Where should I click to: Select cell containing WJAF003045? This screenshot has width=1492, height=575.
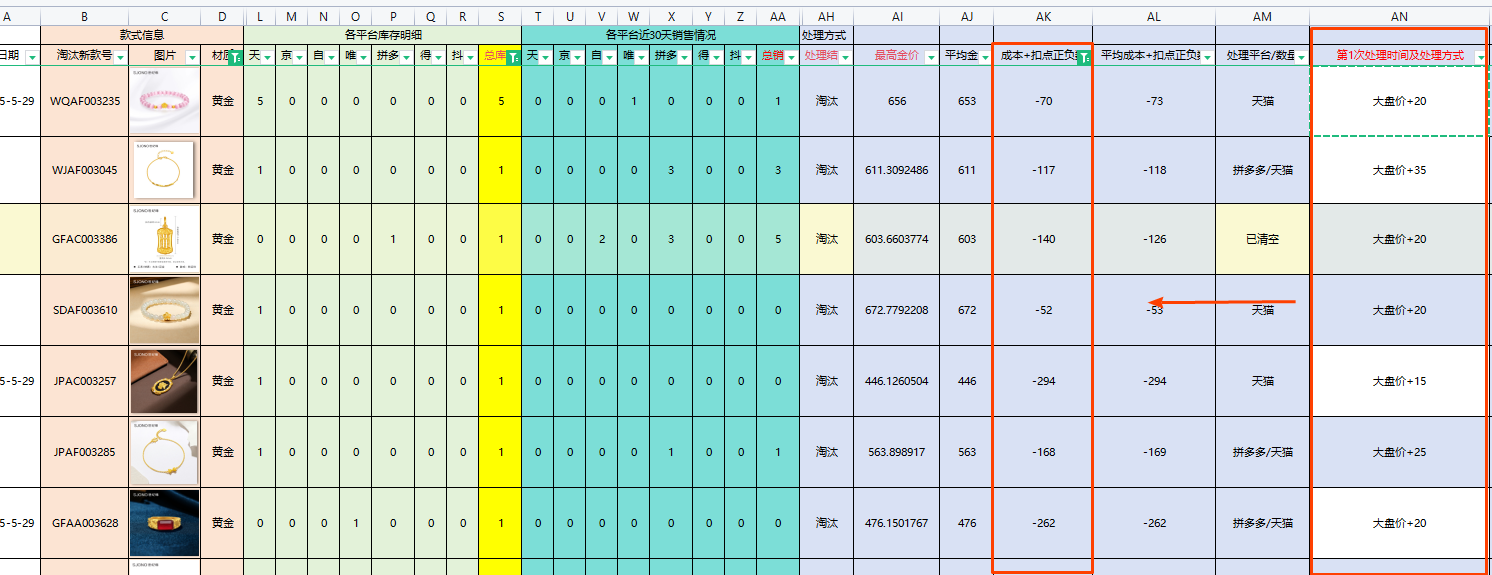[x=84, y=170]
